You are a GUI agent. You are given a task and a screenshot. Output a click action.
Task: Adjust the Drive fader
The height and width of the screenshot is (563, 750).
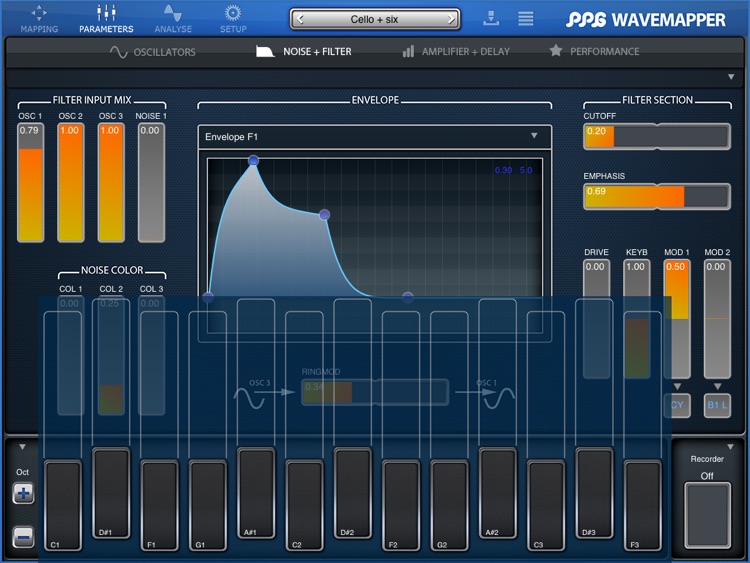click(x=596, y=319)
